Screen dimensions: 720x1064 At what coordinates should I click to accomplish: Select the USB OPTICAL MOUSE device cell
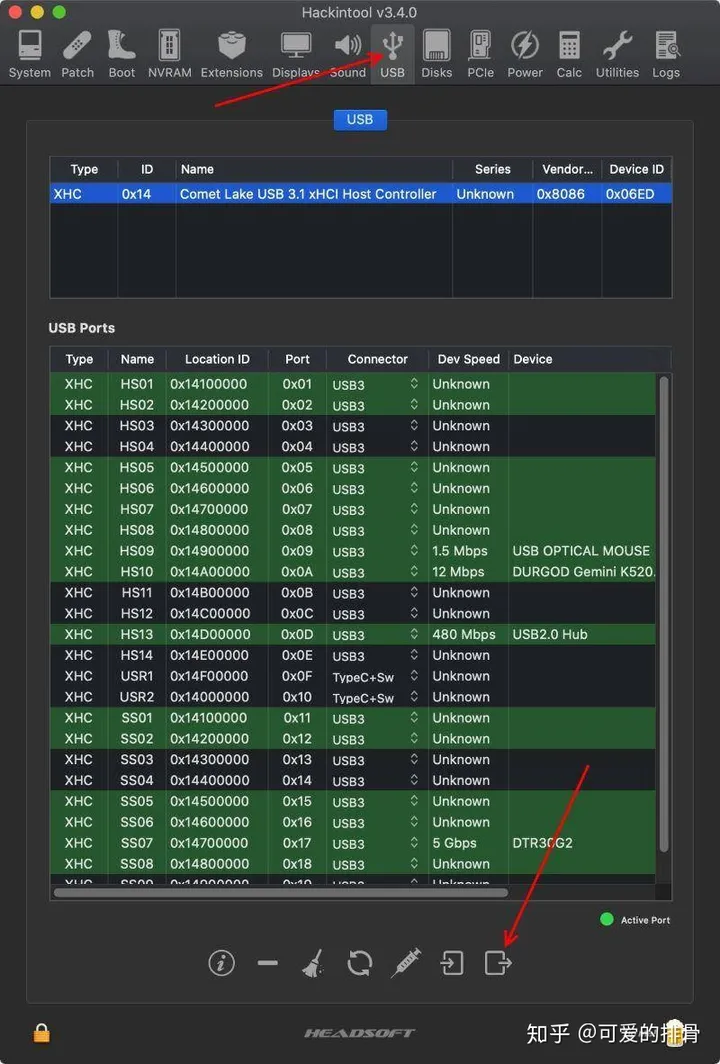tap(581, 551)
